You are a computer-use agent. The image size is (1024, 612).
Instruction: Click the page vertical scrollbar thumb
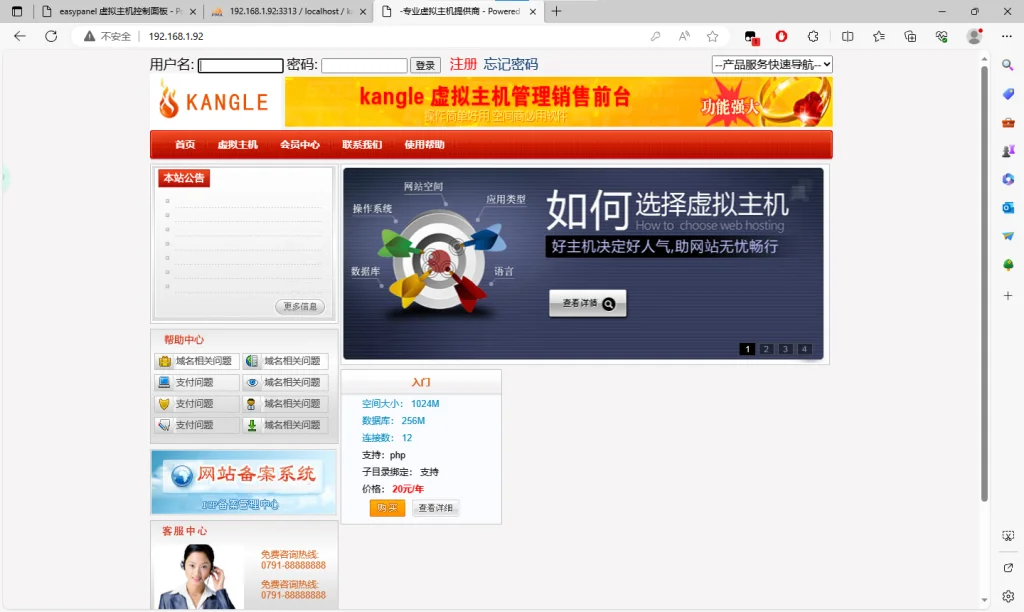tap(984, 283)
